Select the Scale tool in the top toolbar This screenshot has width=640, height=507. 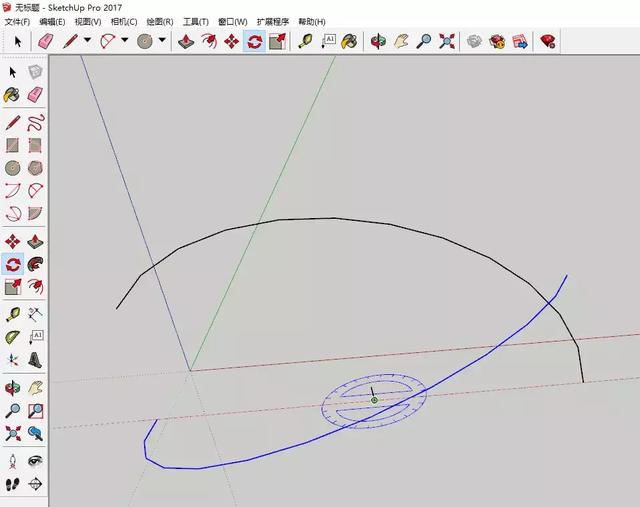[x=278, y=41]
